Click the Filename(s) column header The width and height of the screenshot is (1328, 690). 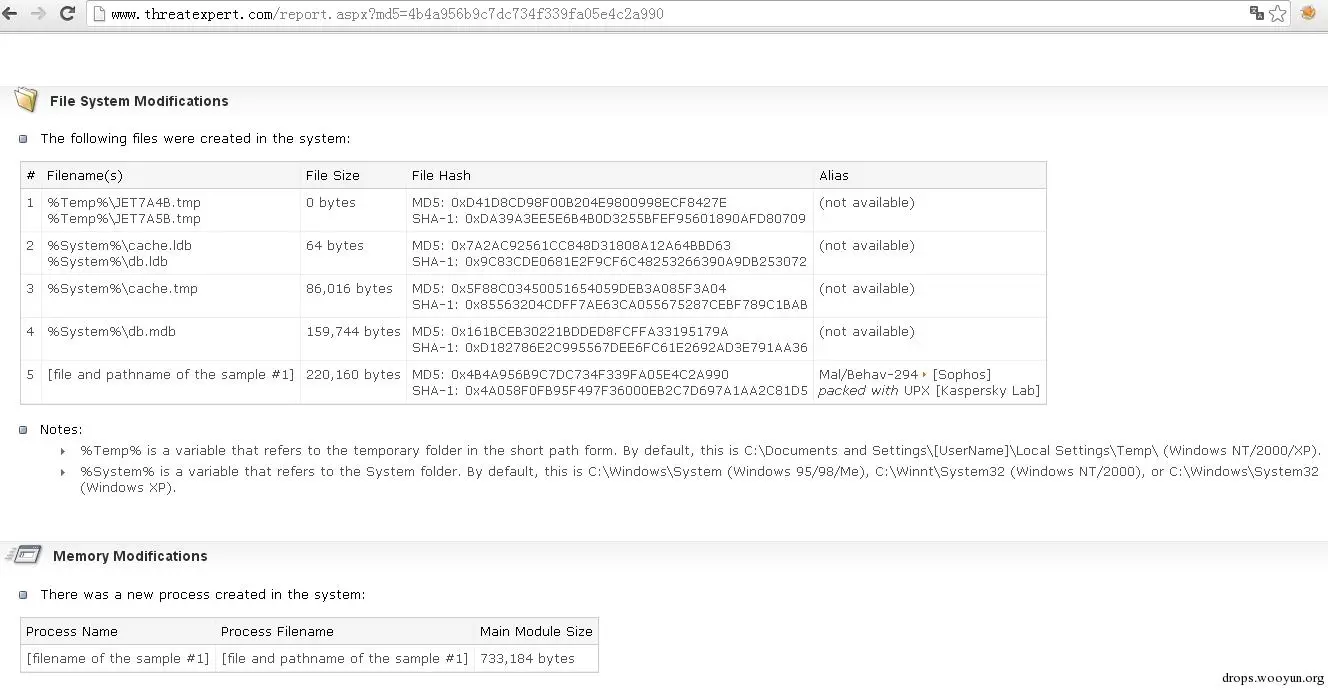[85, 175]
